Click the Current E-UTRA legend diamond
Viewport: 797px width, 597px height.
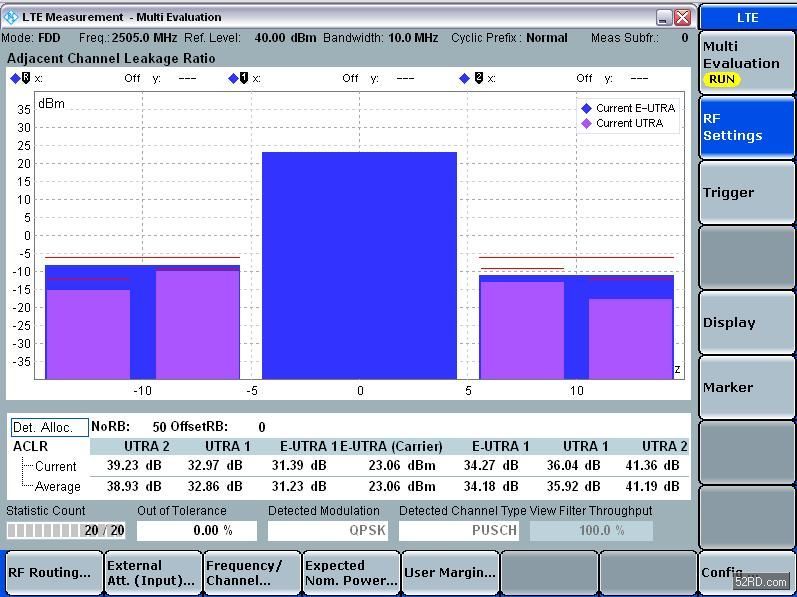click(x=587, y=108)
